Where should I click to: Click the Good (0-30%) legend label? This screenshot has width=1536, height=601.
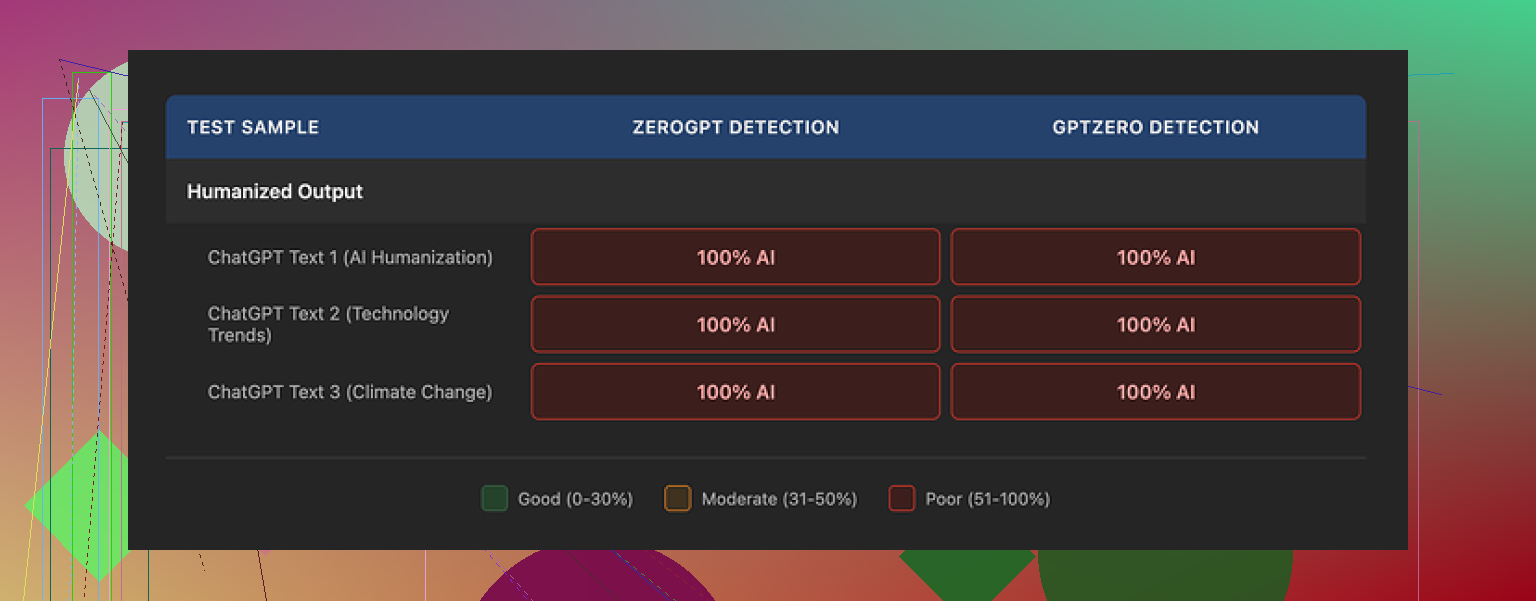[x=575, y=499]
